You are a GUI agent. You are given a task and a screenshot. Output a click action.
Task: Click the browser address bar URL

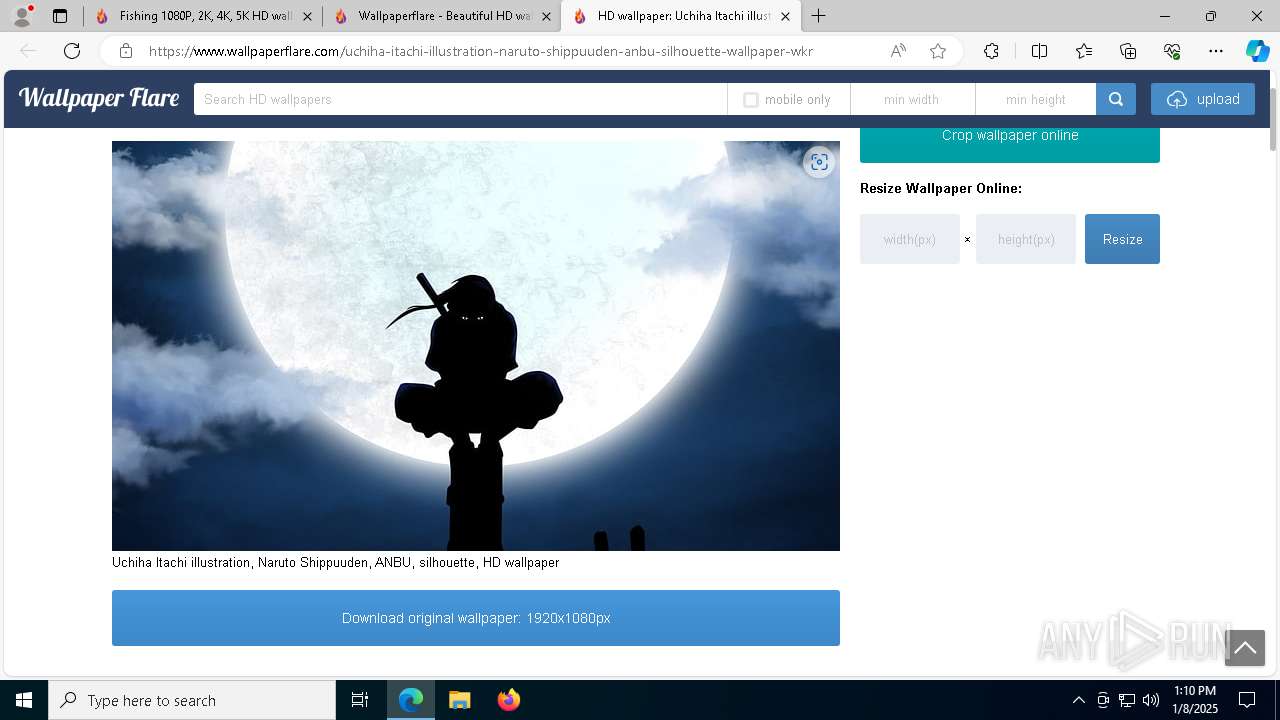[480, 51]
